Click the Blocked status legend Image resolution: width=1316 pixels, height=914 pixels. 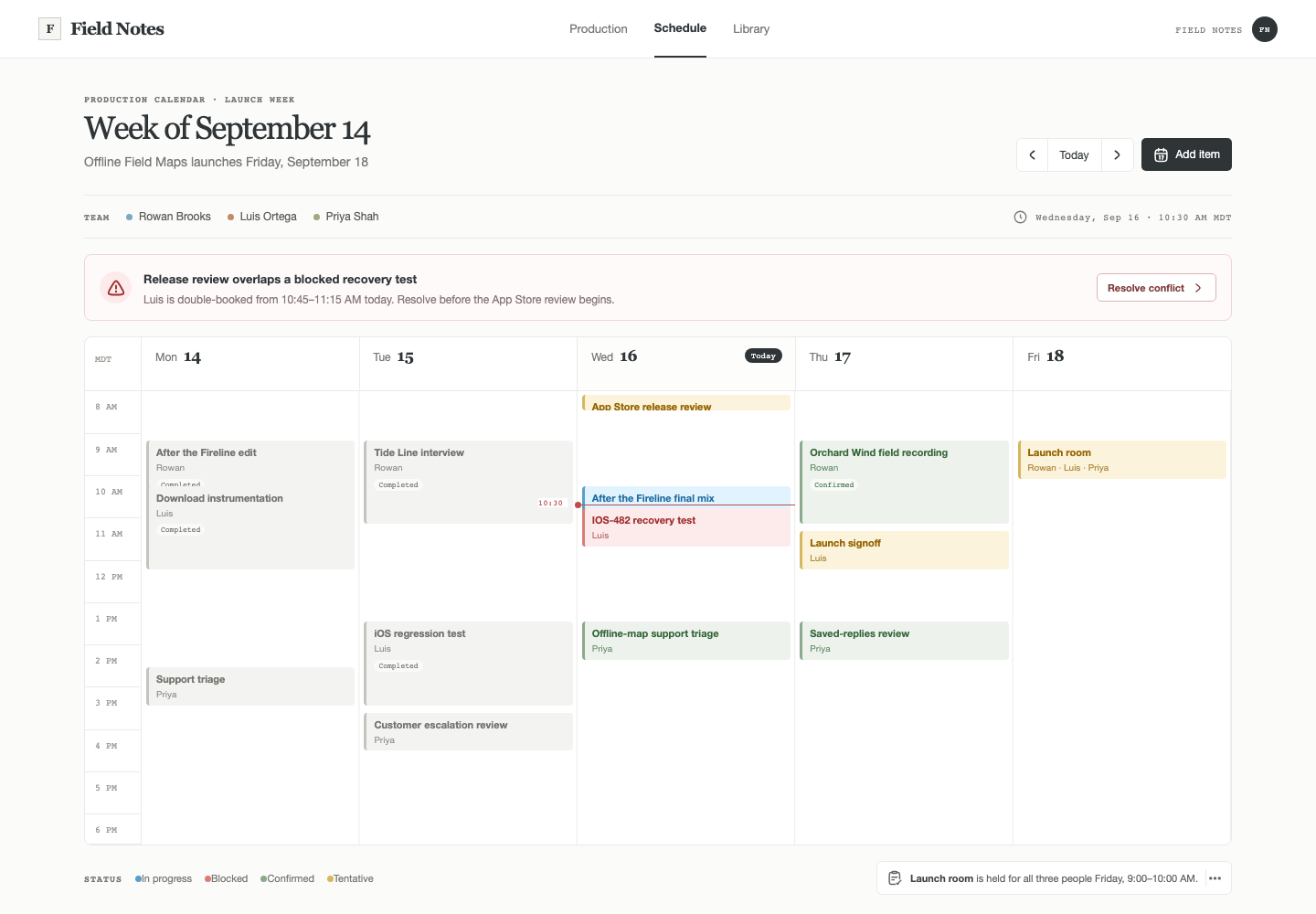[x=227, y=878]
